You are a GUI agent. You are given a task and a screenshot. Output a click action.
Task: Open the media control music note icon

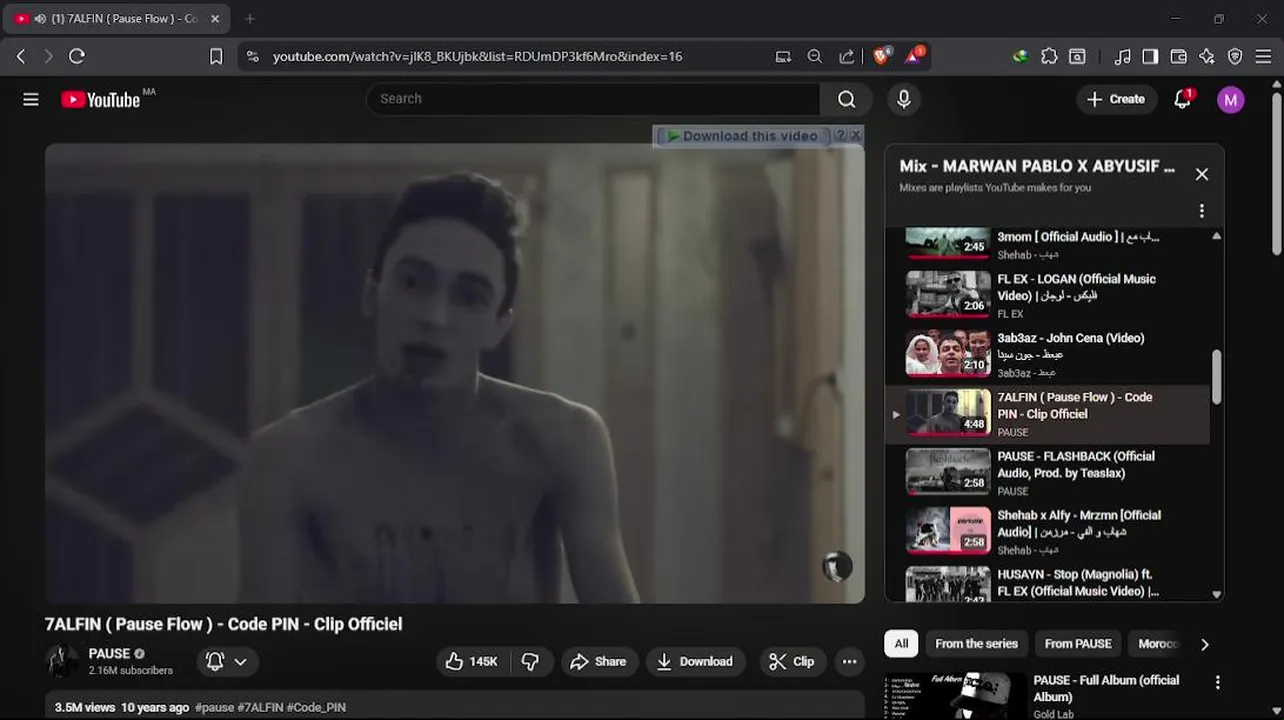pyautogui.click(x=1122, y=57)
